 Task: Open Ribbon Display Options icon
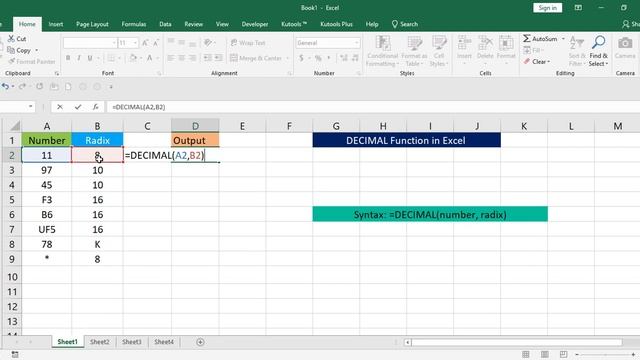click(x=578, y=8)
